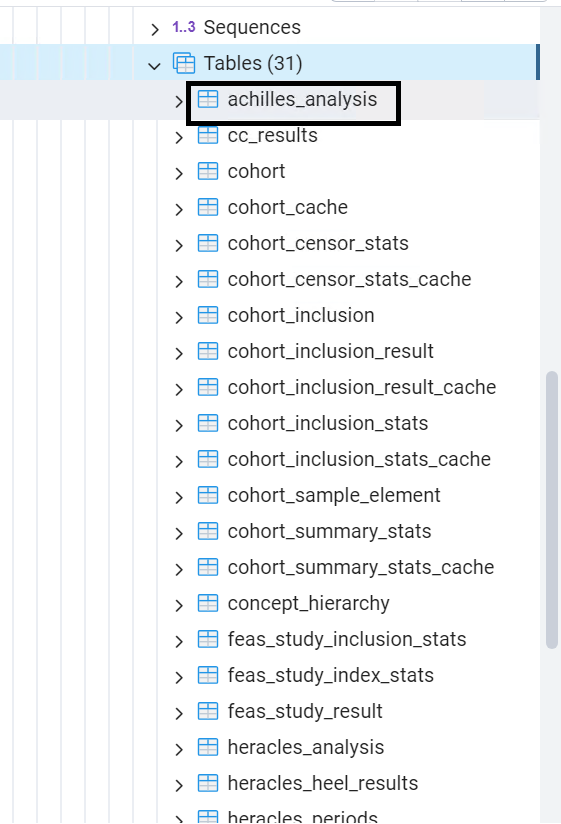The image size is (561, 824).
Task: Click the cohort_cache table icon
Action: (x=207, y=208)
